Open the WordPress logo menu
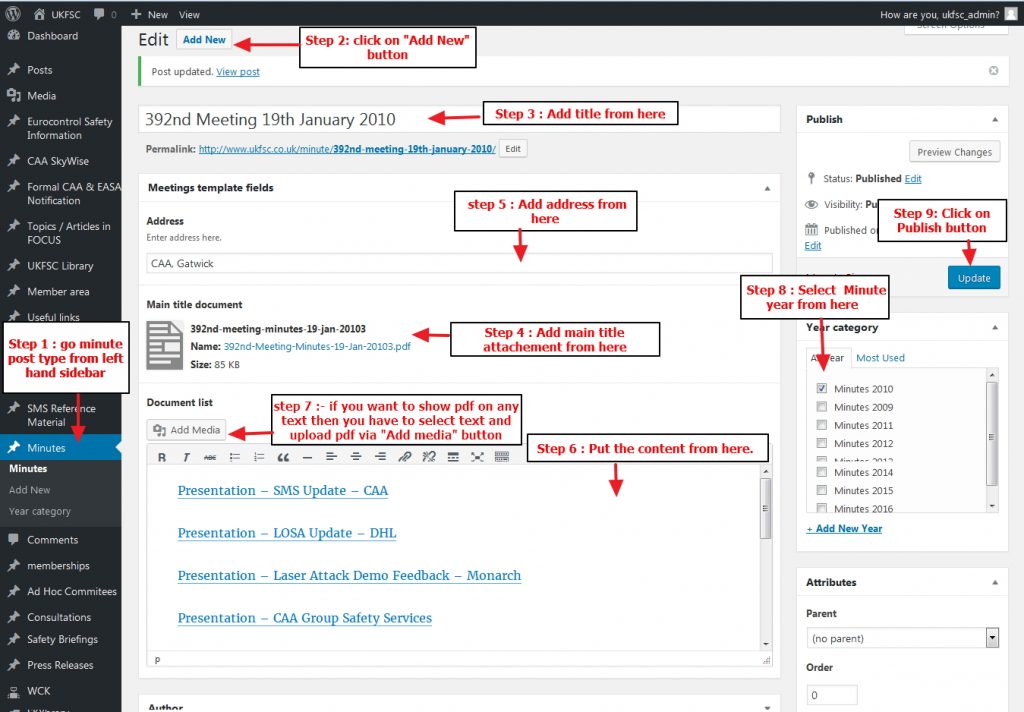This screenshot has height=712, width=1024. 13,14
